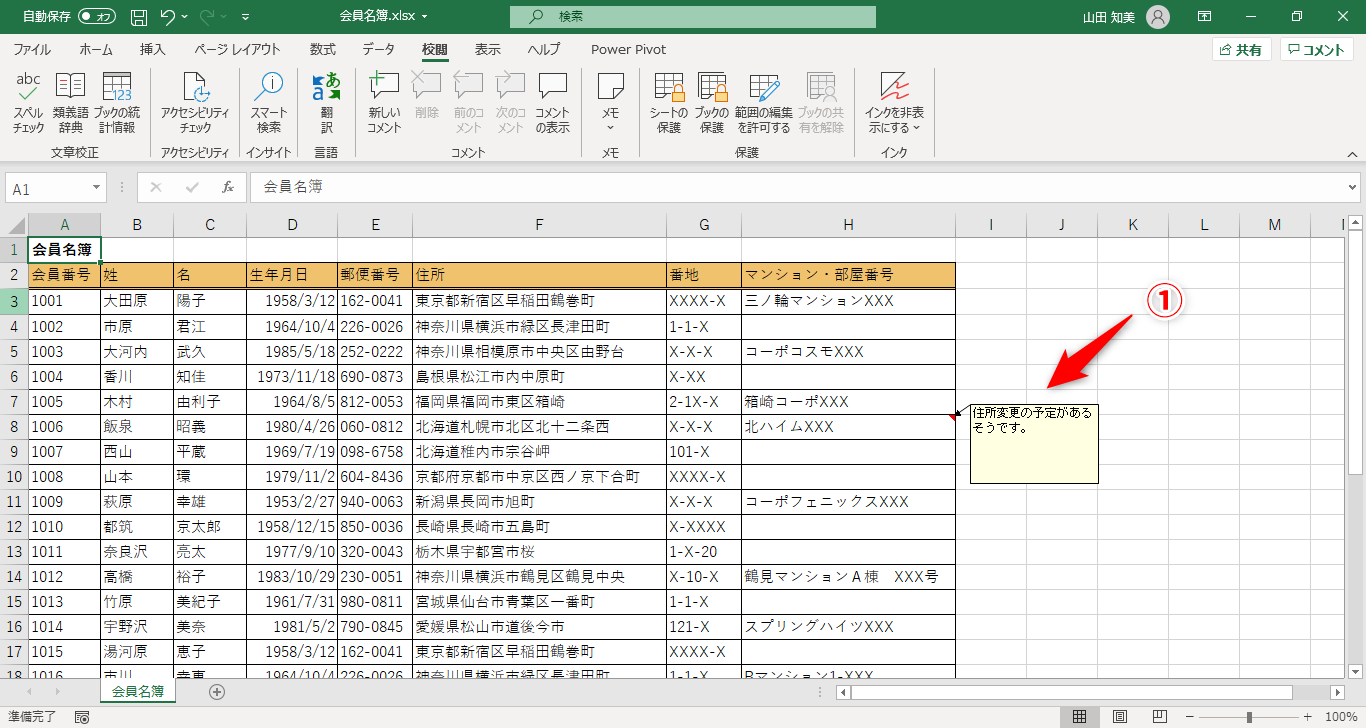Open the メモ notes menu
Viewport: 1366px width, 728px height.
(x=610, y=104)
